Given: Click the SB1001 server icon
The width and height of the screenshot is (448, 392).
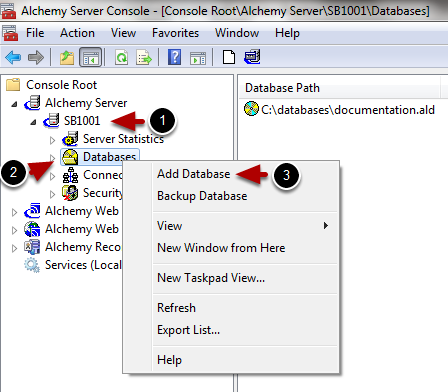Looking at the screenshot, I should 51,121.
